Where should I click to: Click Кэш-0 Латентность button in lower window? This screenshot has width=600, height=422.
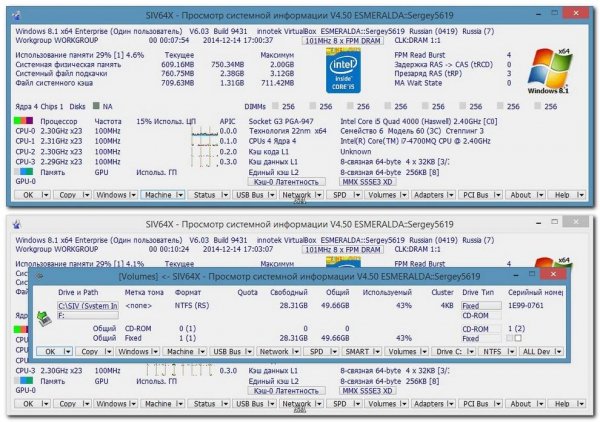pyautogui.click(x=287, y=391)
